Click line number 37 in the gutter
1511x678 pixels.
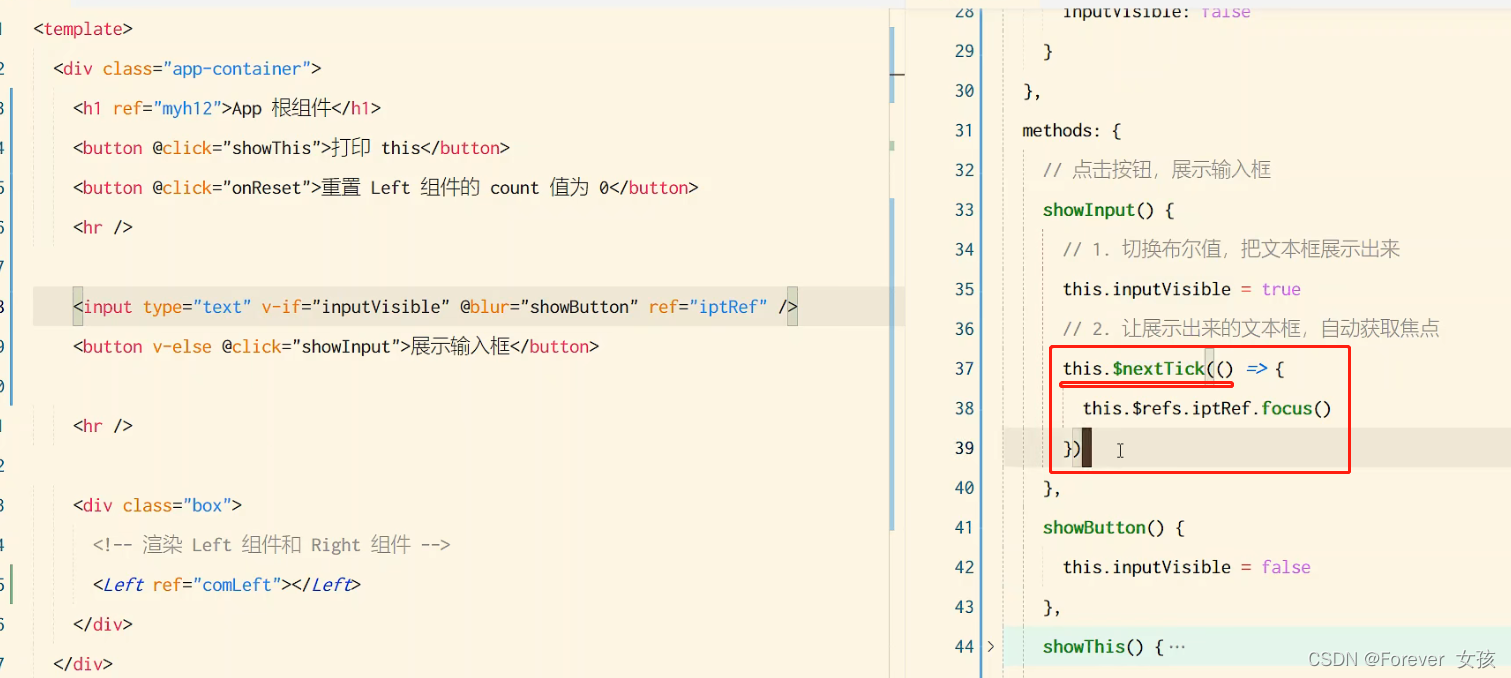[x=963, y=368]
